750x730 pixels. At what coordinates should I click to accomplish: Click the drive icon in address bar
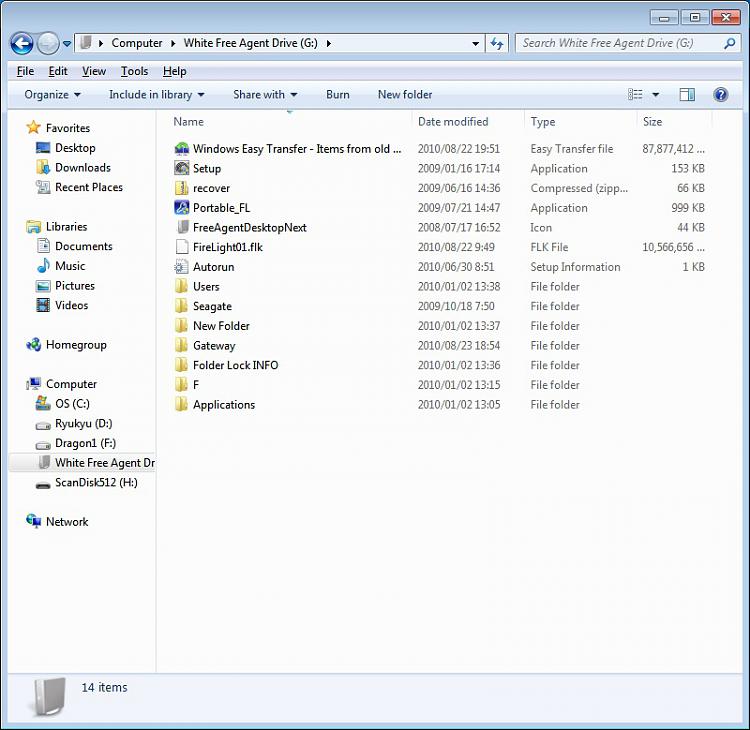(x=86, y=43)
